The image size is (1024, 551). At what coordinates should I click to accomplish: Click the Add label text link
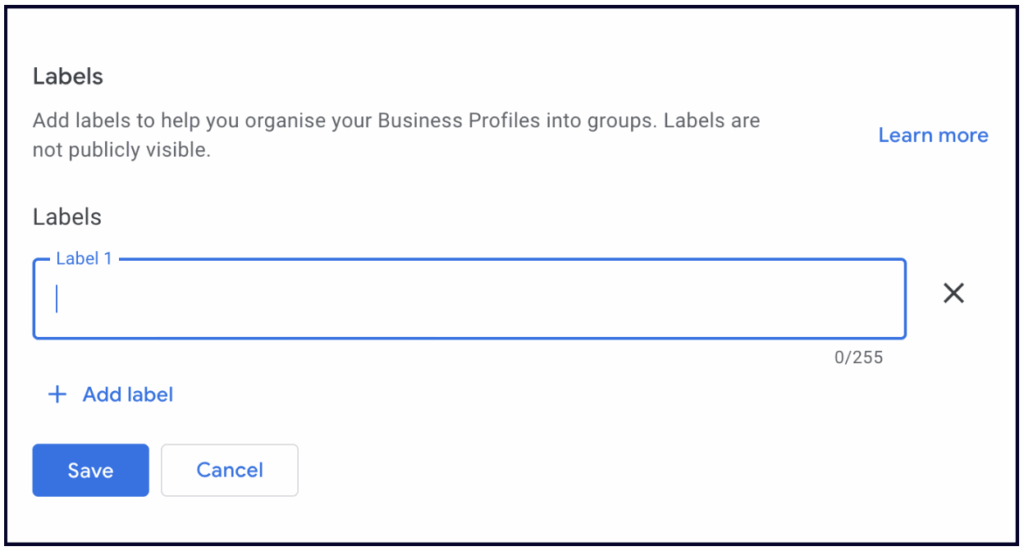click(127, 395)
